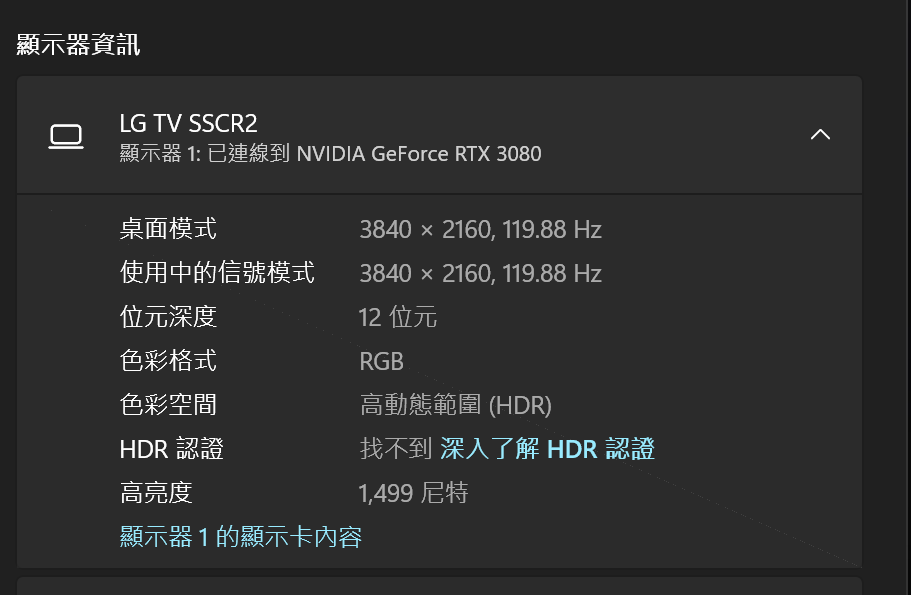911x595 pixels.
Task: Select the active signal mode 119.88 Hz value
Action: pos(480,274)
